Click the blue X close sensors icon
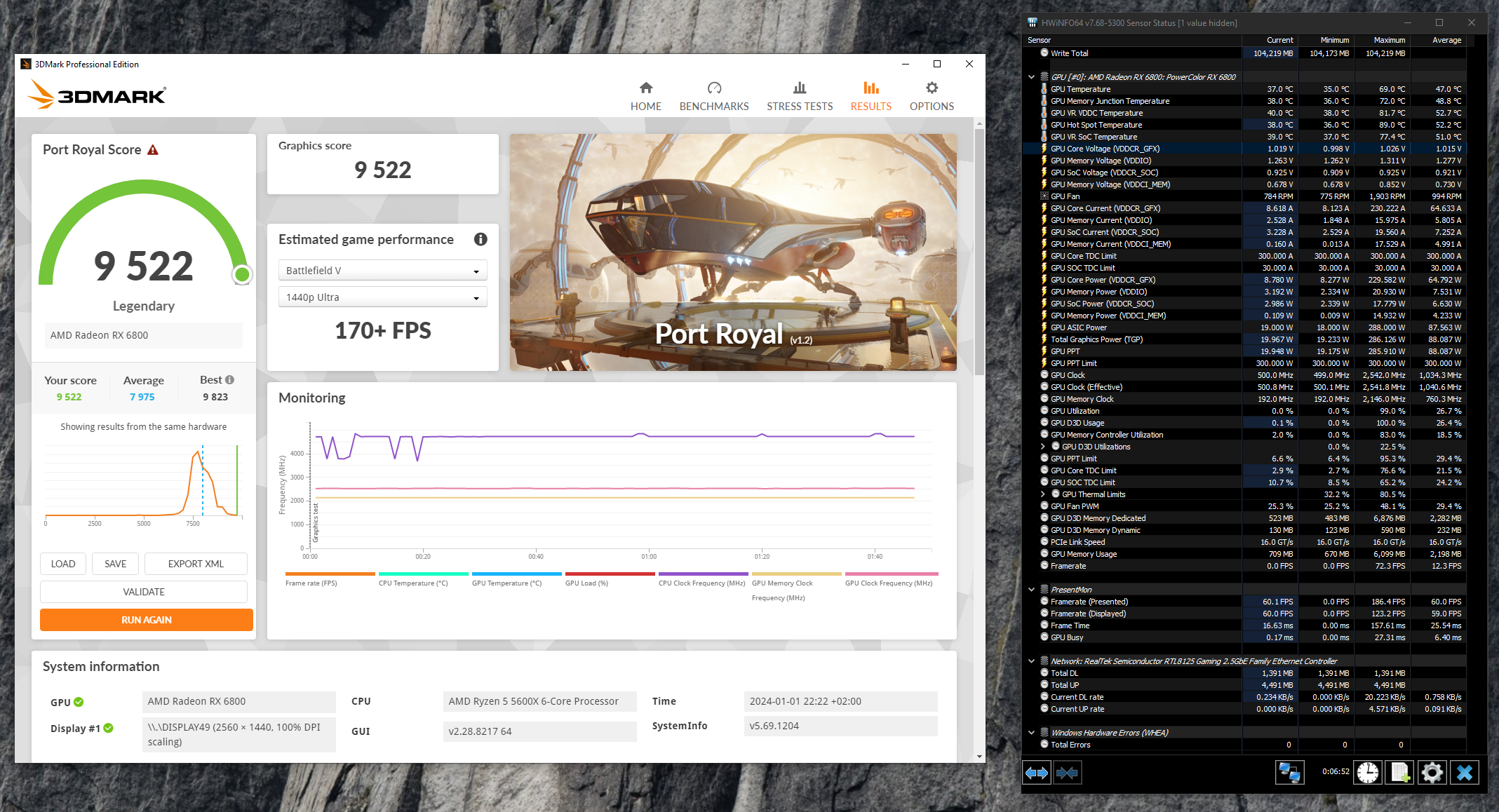This screenshot has height=812, width=1499. point(1465,773)
